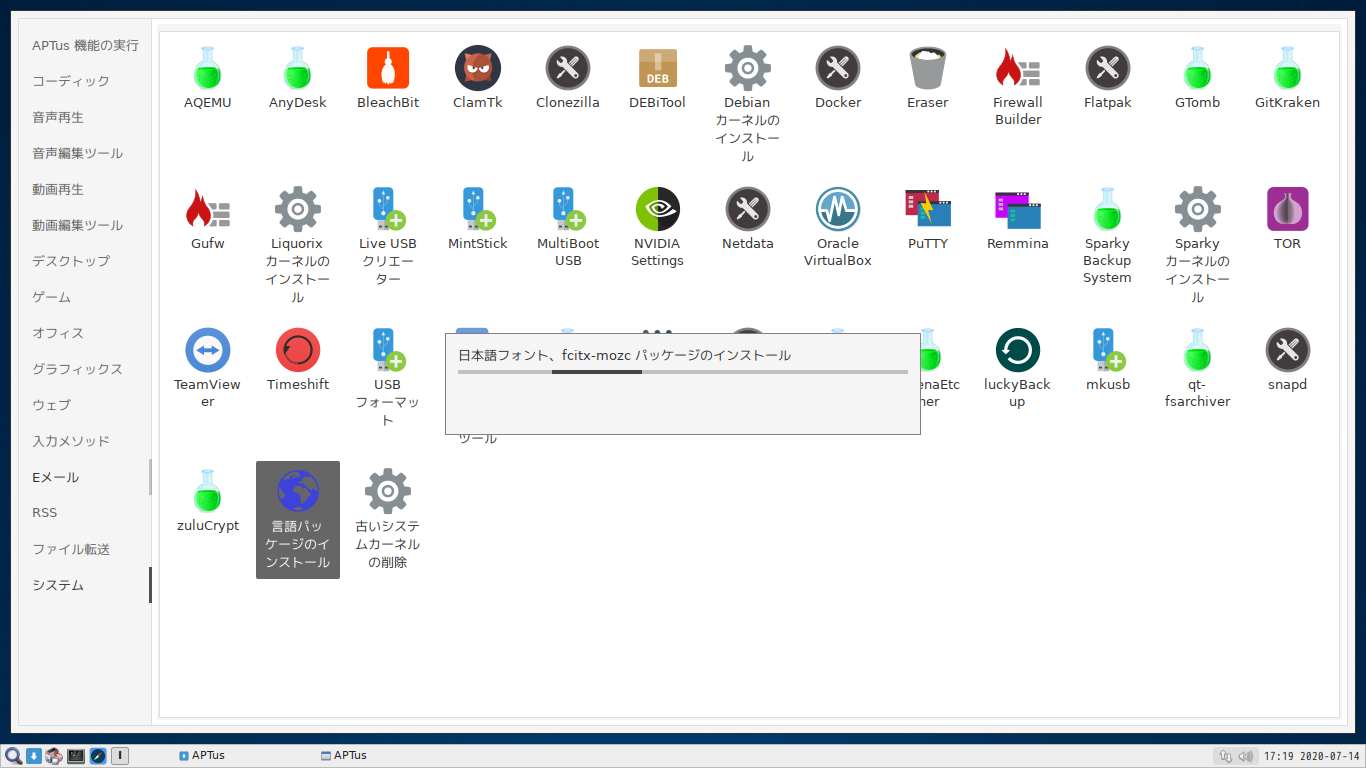
Task: Select the mkusb icon
Action: pos(1108,350)
